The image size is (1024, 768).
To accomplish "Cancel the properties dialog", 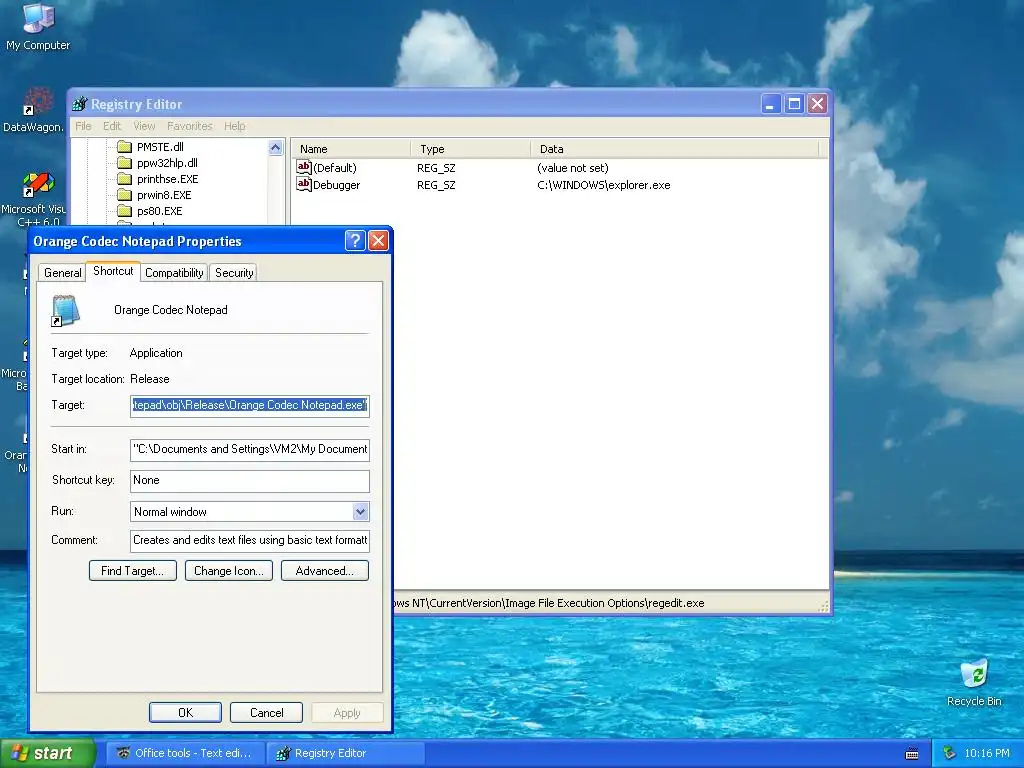I will (266, 712).
